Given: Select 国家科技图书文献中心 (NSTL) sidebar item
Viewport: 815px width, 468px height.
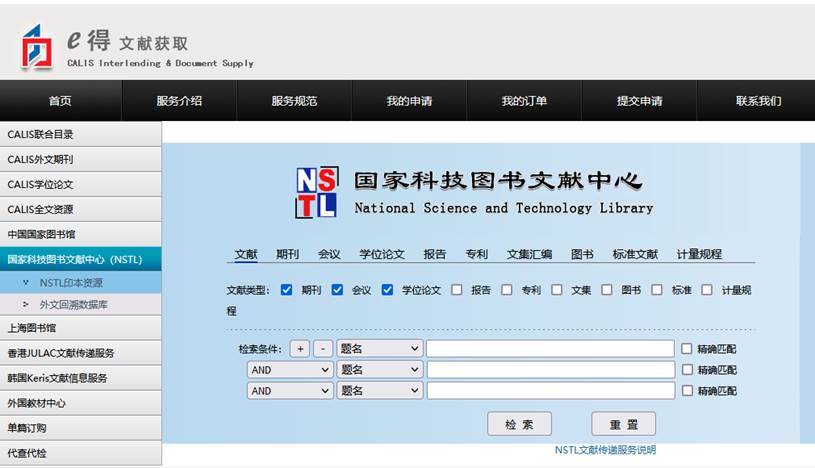Looking at the screenshot, I should point(81,259).
